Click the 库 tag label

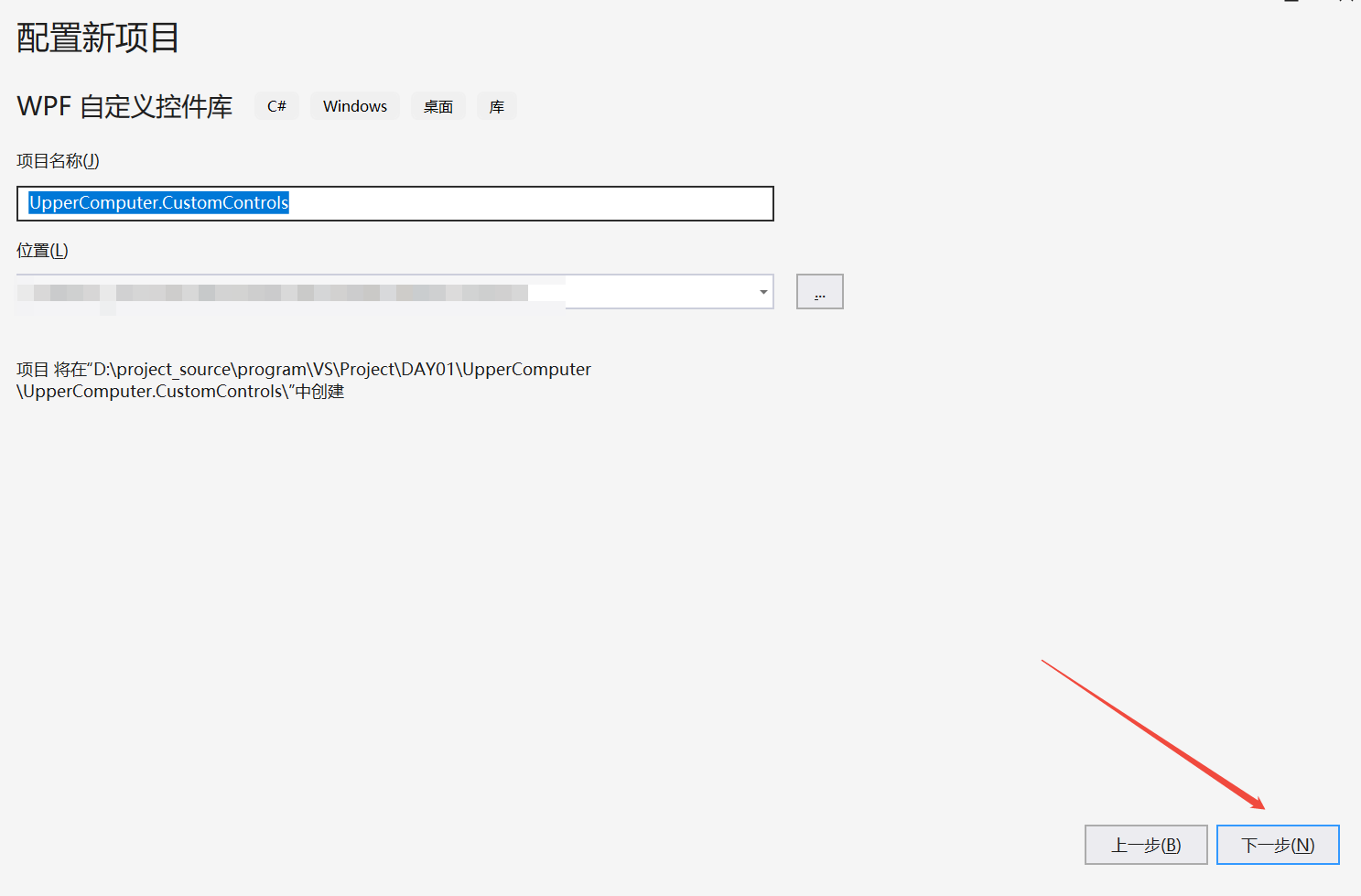tap(497, 106)
